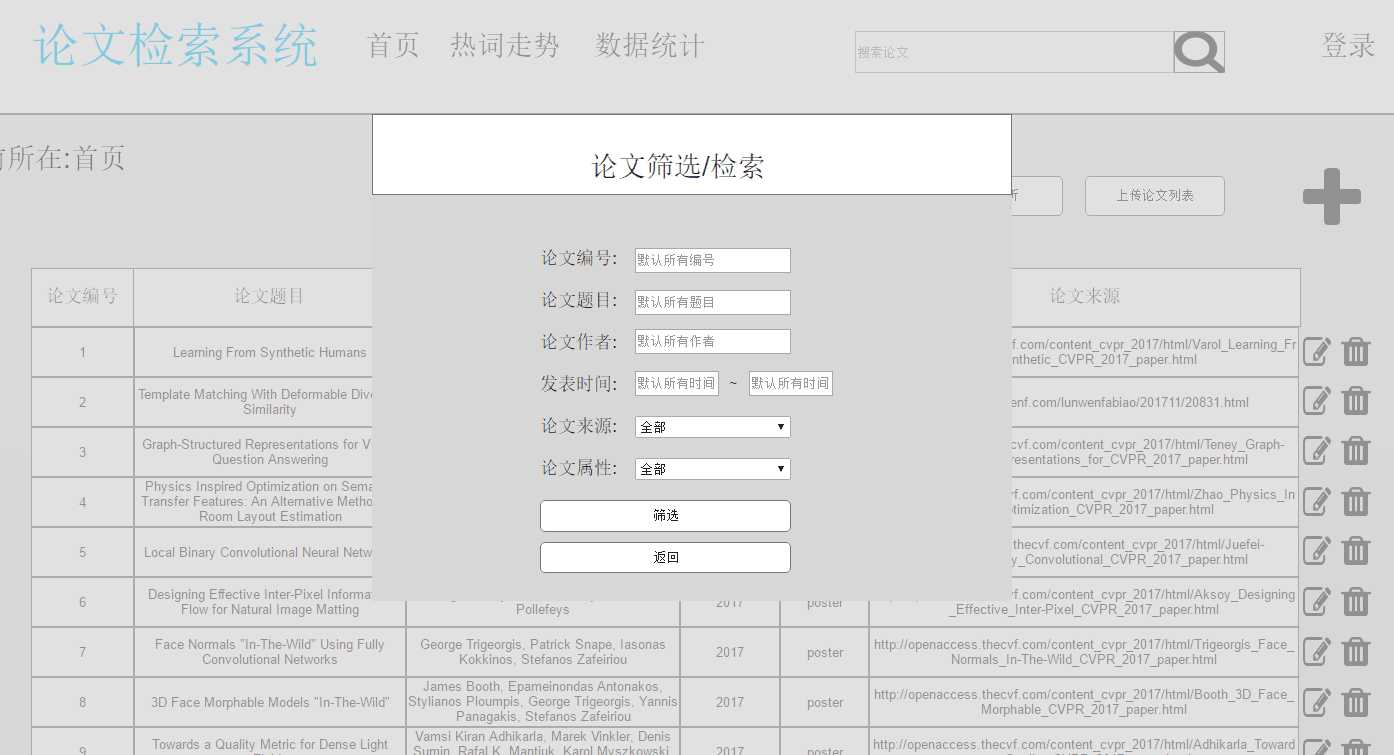Screen dimensions: 1394x755
Task: Edit paper row 8 pencil icon
Action: point(1317,701)
